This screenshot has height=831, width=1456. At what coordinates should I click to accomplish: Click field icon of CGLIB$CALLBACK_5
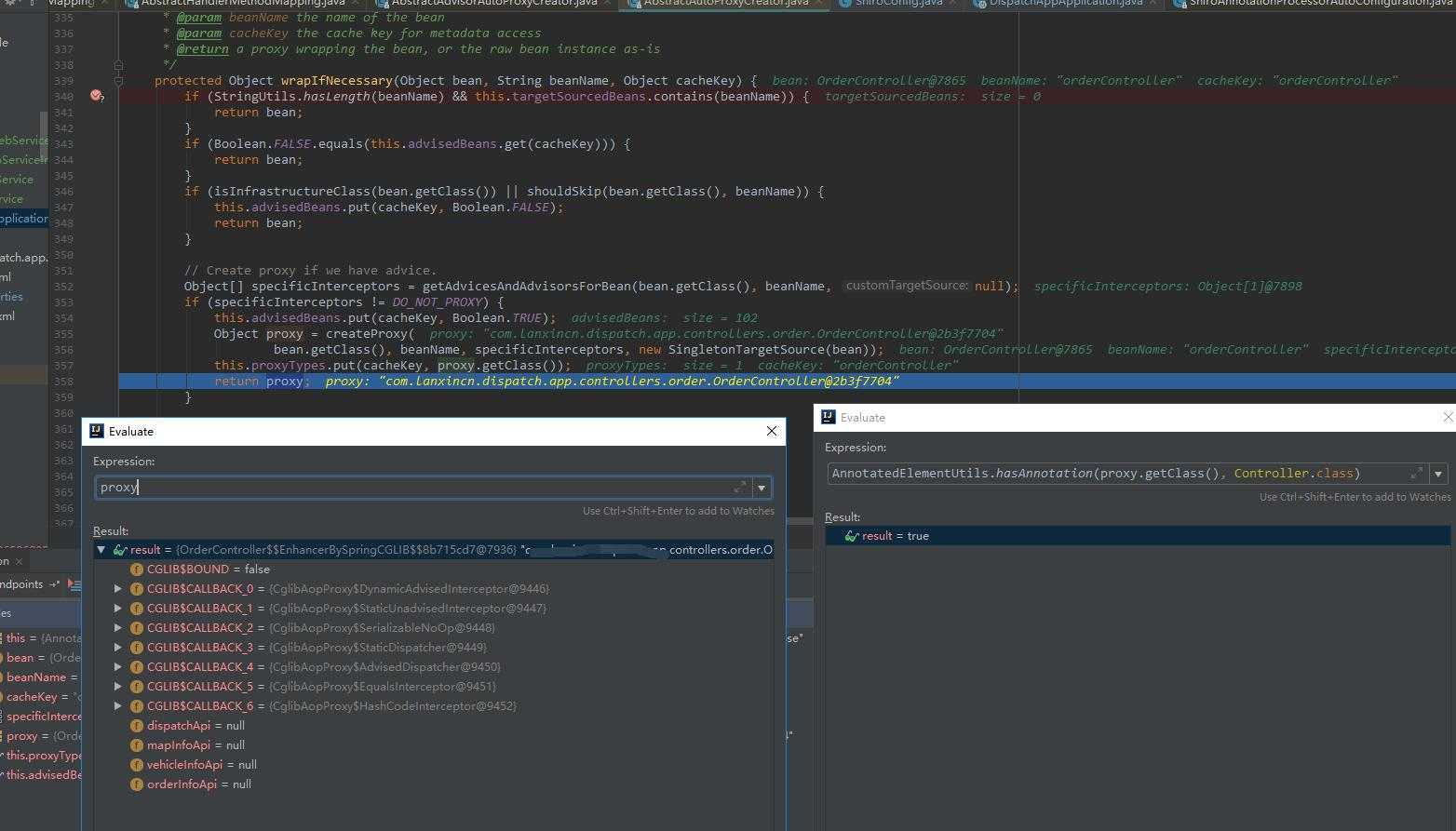click(x=137, y=687)
